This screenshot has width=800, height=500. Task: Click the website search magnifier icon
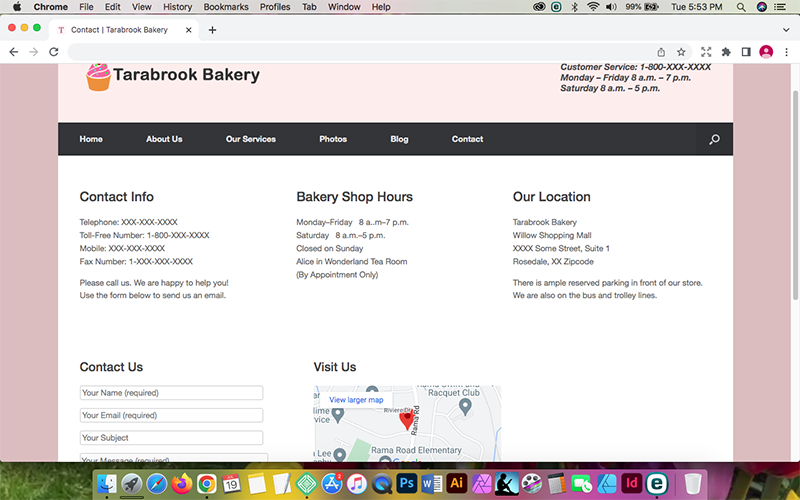pyautogui.click(x=714, y=140)
